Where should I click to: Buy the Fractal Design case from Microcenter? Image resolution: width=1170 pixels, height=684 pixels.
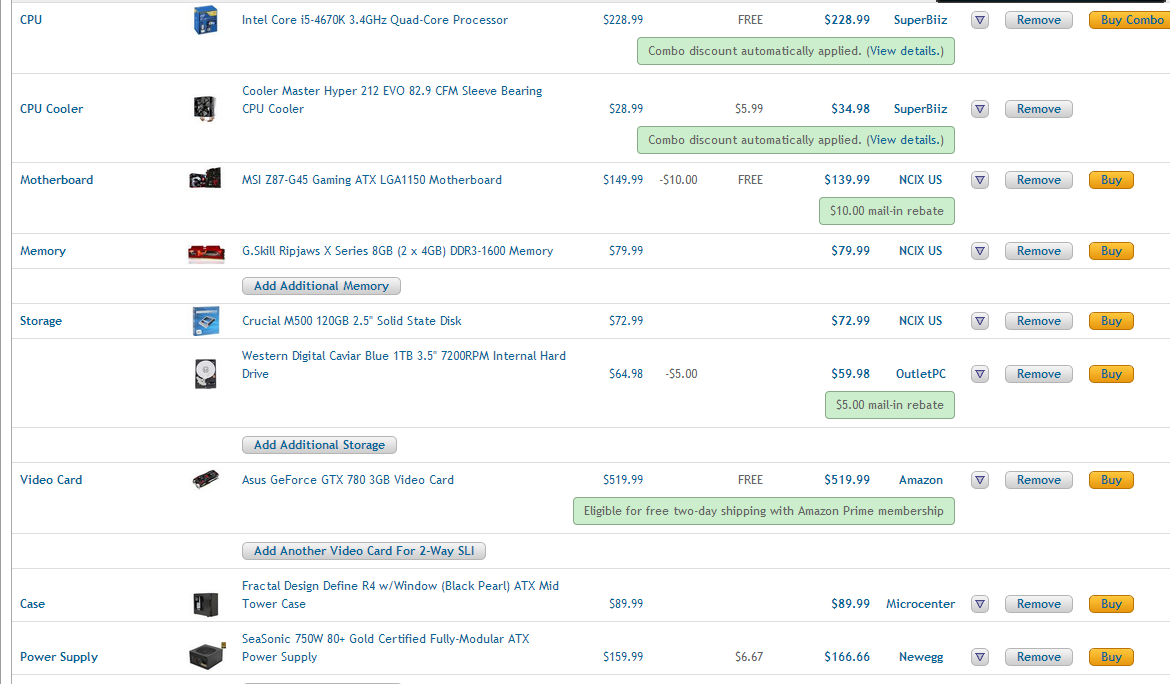(1111, 603)
